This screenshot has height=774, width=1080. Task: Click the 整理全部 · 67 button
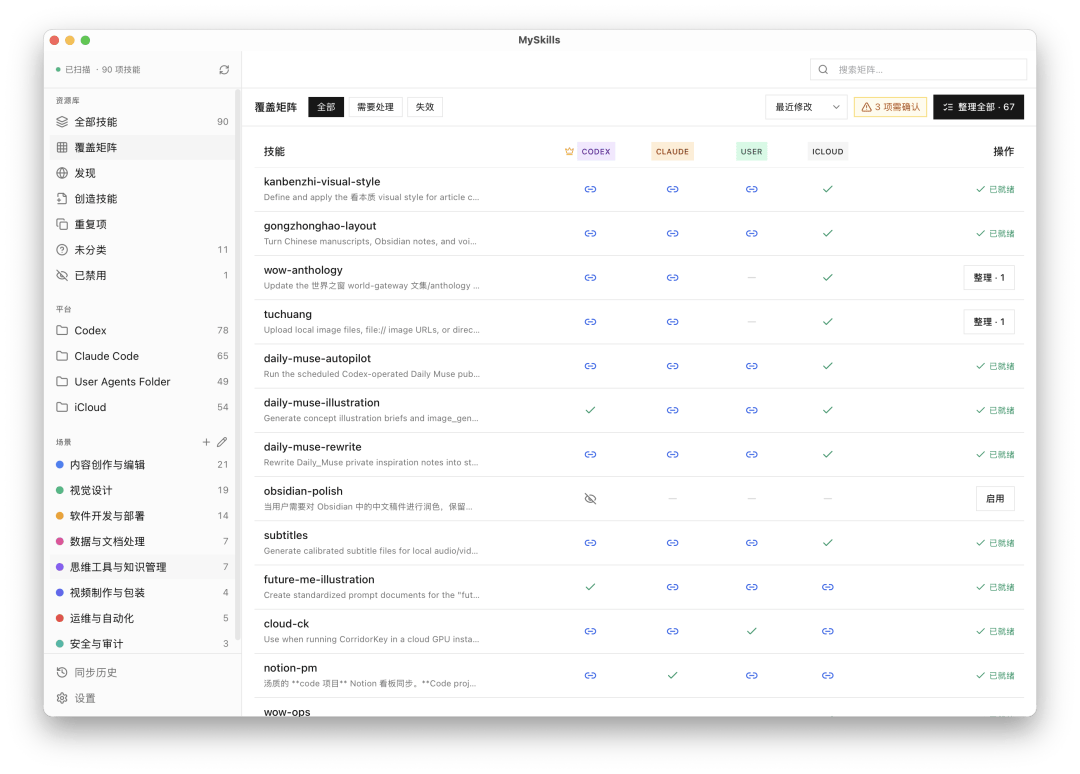point(978,107)
